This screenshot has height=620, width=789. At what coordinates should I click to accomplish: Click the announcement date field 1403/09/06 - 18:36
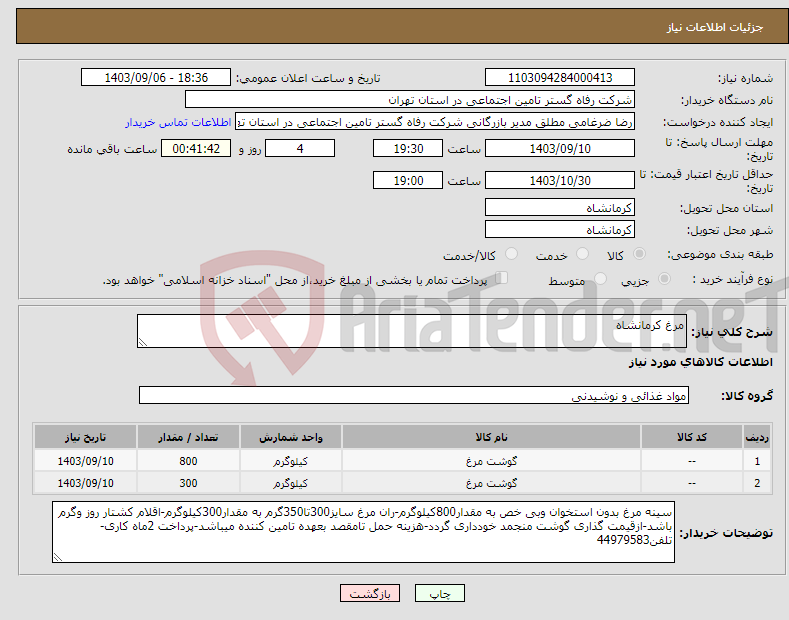[156, 78]
